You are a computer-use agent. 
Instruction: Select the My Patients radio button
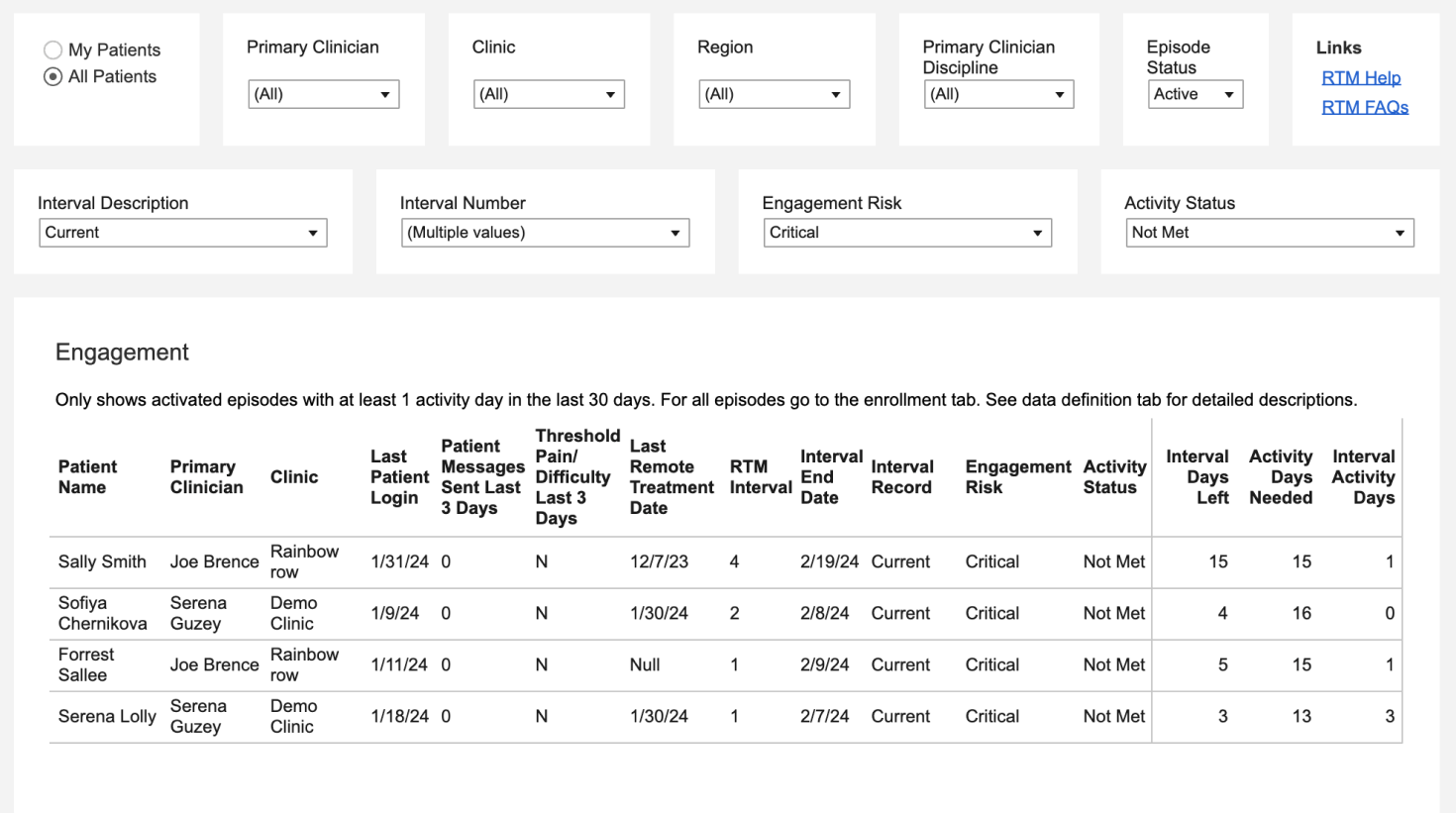(x=53, y=50)
